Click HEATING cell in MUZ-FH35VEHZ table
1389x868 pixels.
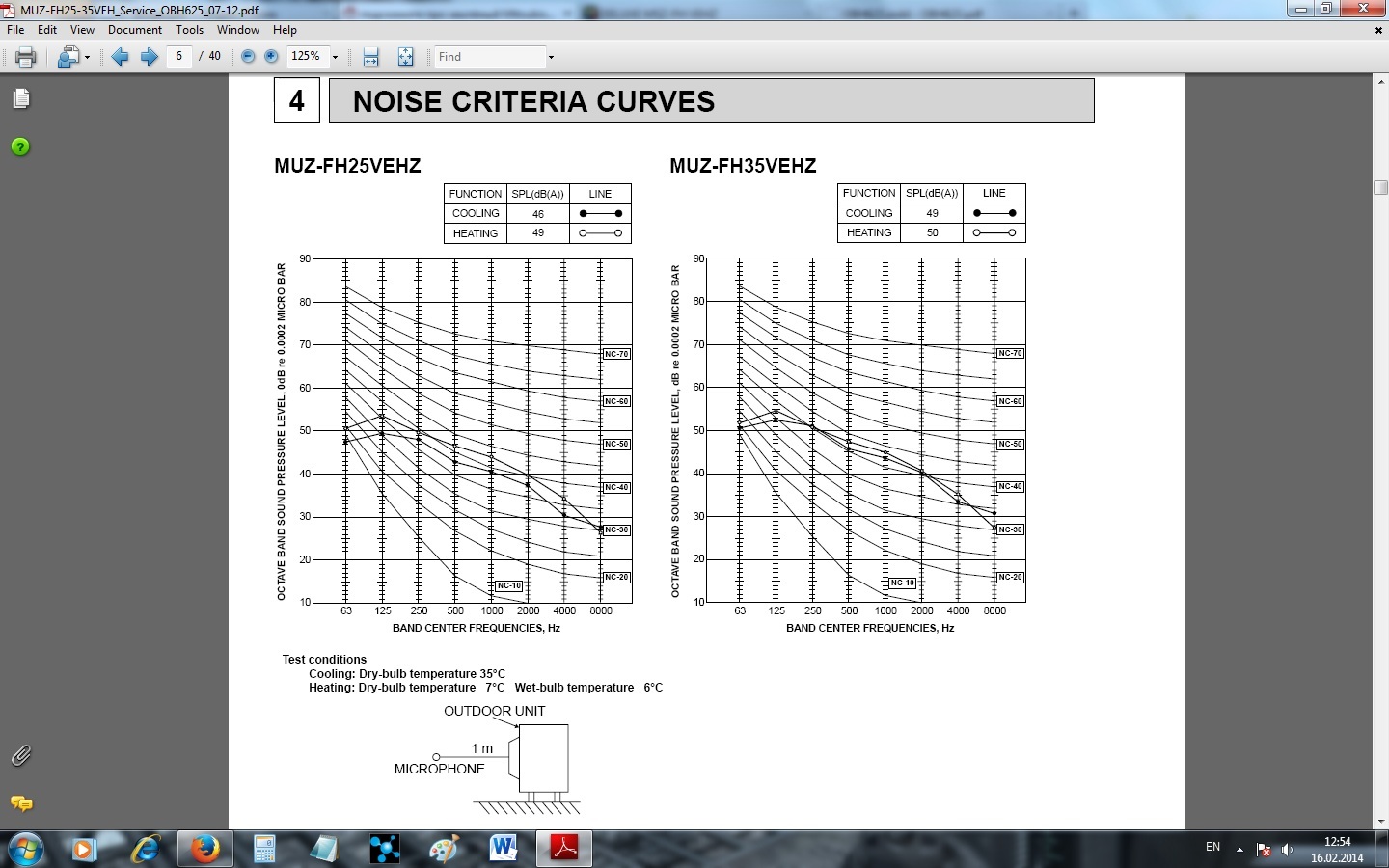pos(869,232)
